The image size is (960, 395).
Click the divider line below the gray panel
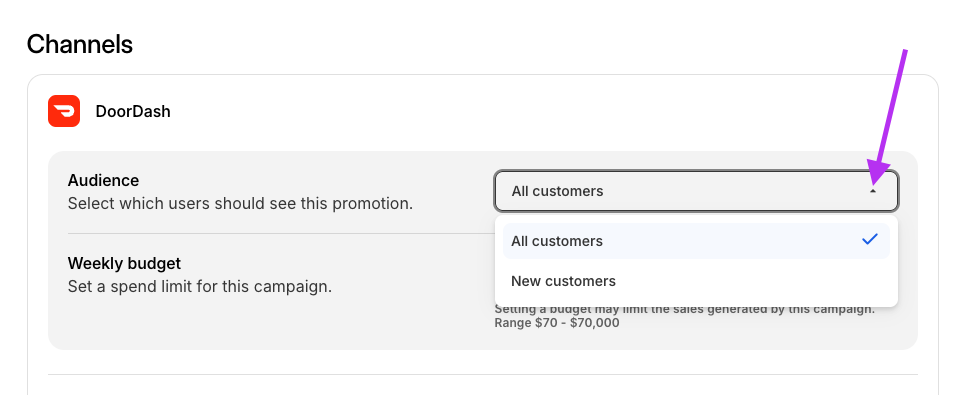(482, 374)
